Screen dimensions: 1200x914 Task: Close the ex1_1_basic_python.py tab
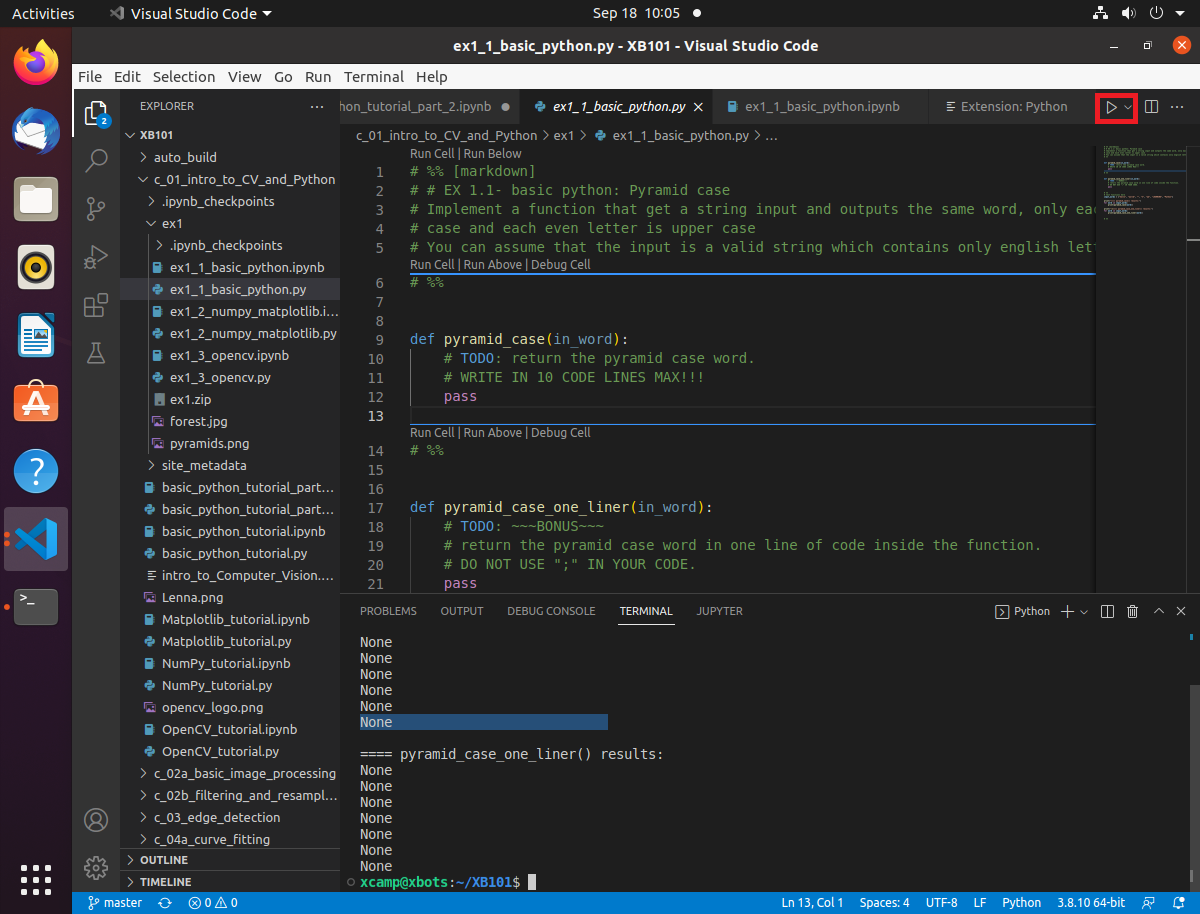pyautogui.click(x=697, y=106)
